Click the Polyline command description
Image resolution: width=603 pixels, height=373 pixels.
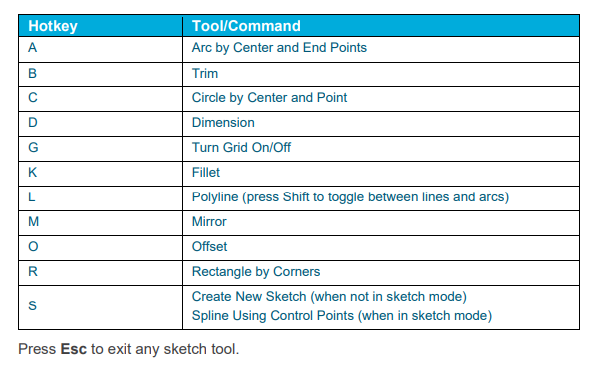[350, 197]
